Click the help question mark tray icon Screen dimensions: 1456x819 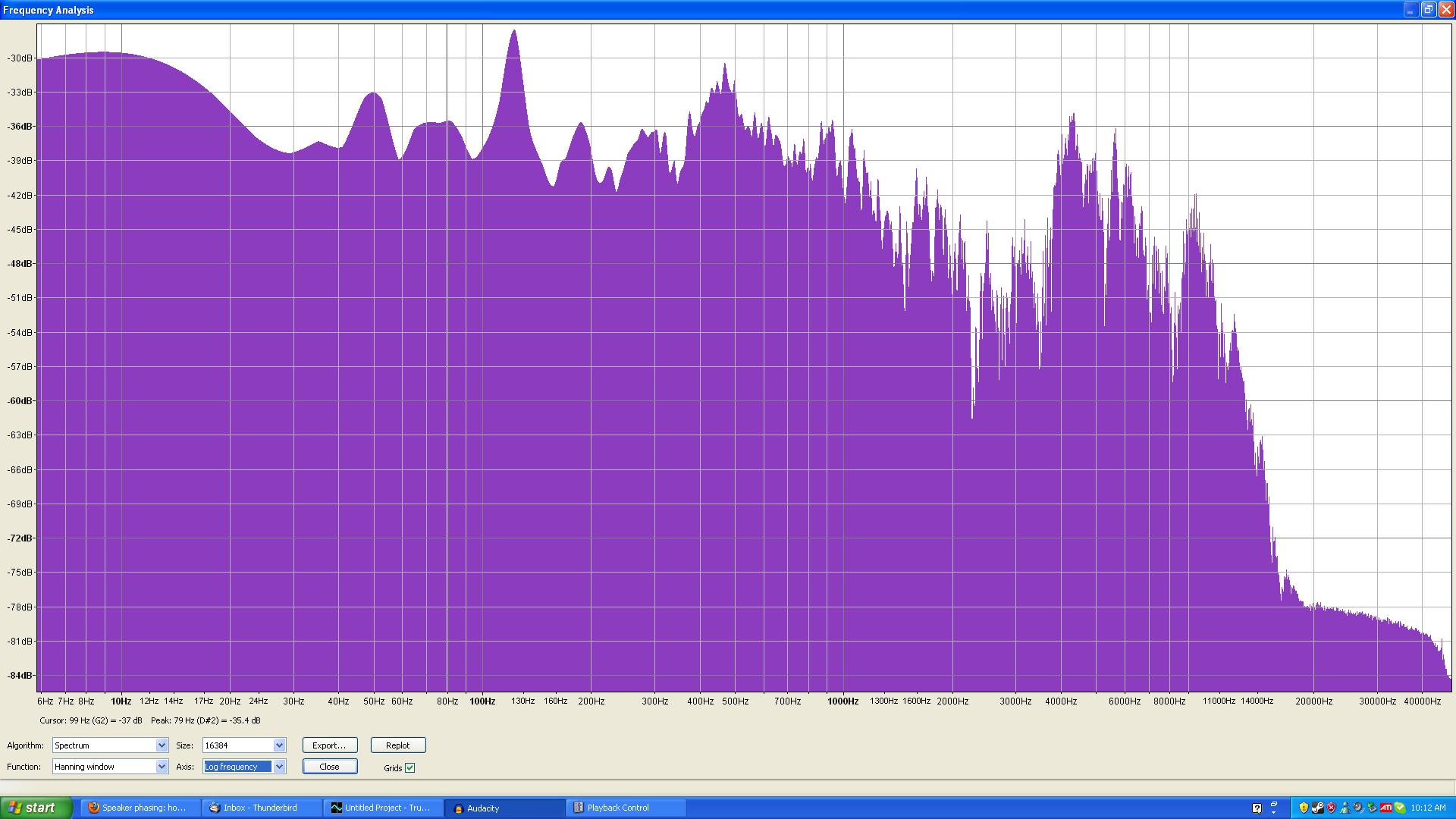(1257, 808)
